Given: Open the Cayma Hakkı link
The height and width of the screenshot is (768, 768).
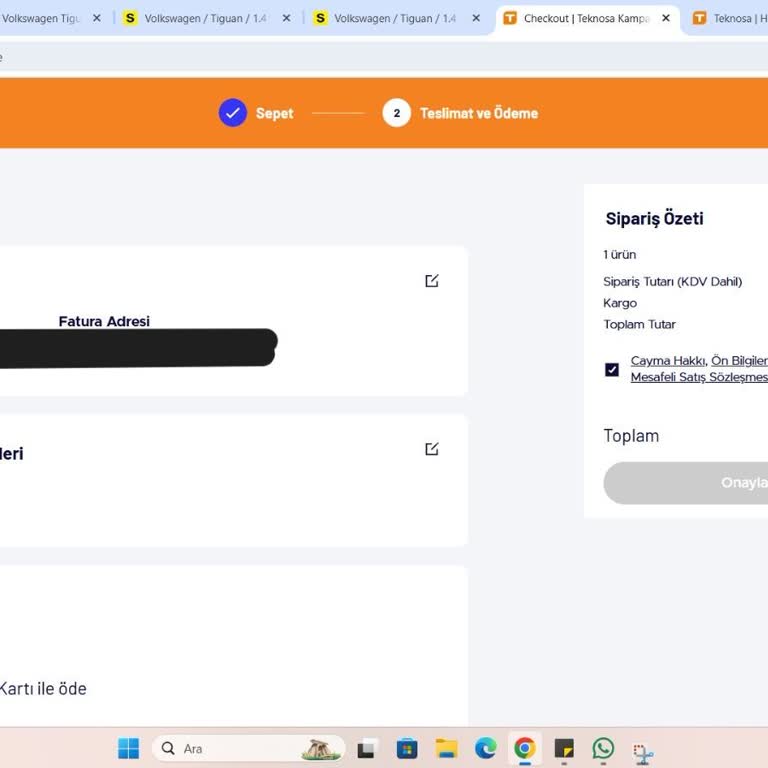Looking at the screenshot, I should click(668, 360).
